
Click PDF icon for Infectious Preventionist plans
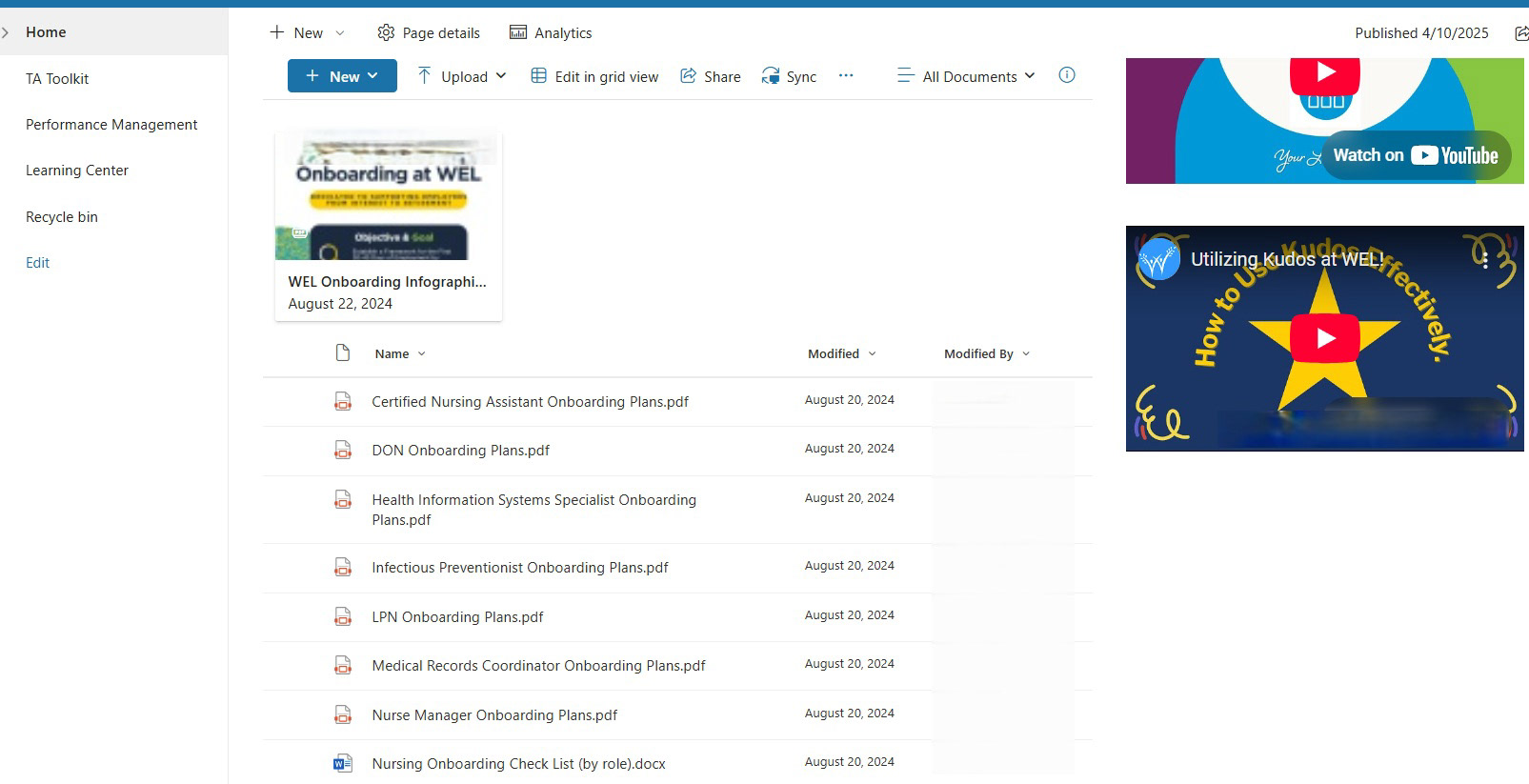(x=343, y=567)
